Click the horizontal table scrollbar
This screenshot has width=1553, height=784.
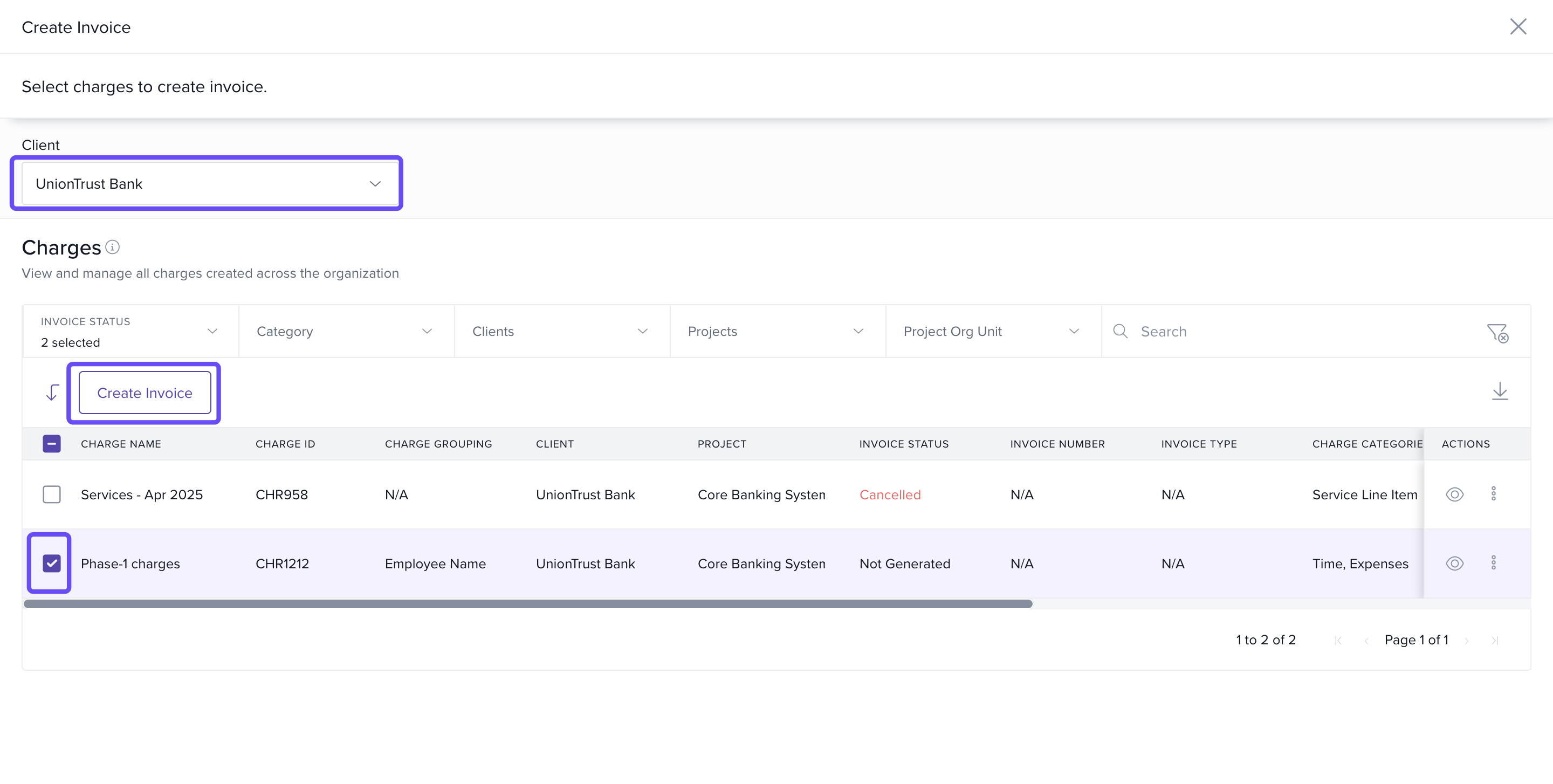click(527, 604)
